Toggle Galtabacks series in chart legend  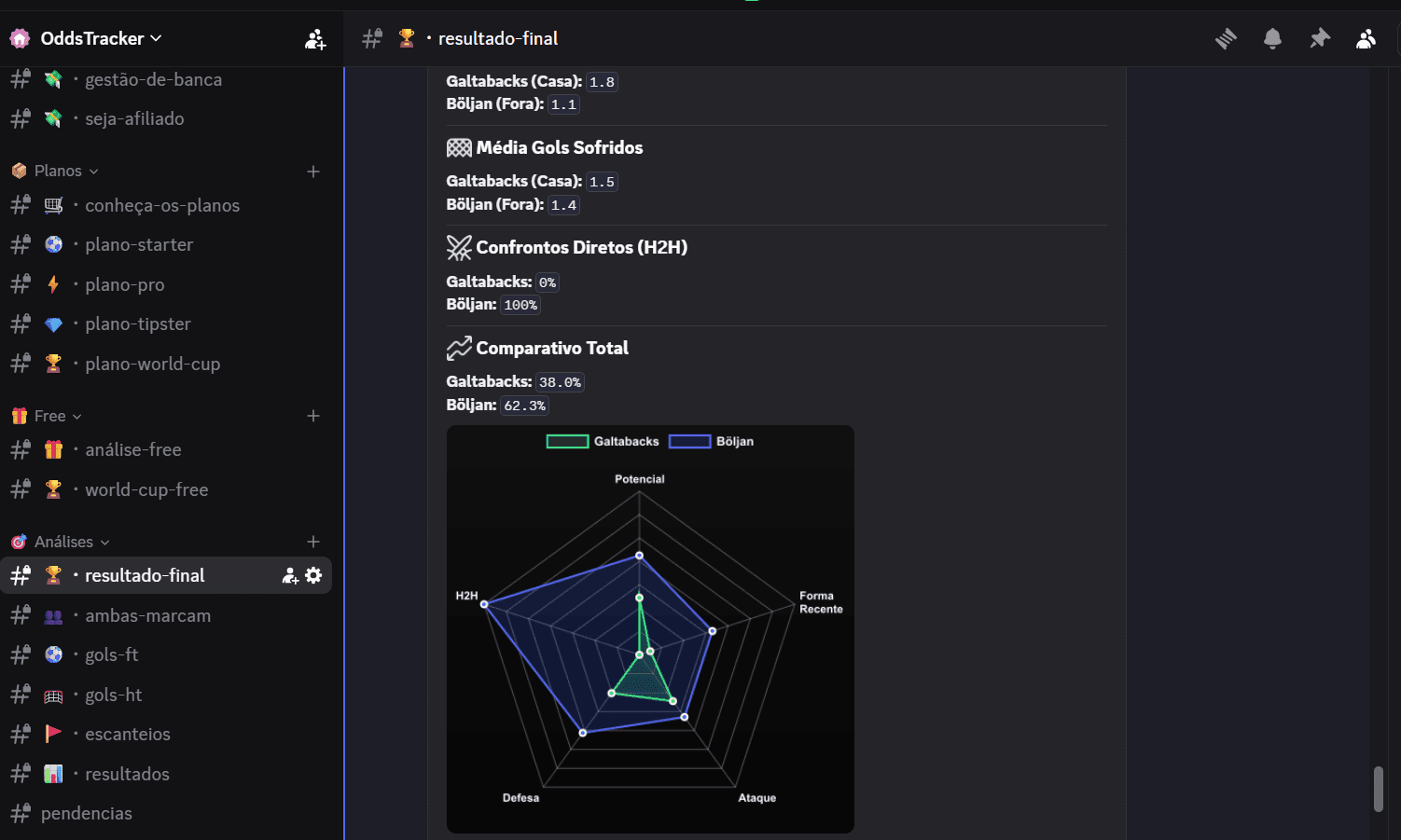603,442
